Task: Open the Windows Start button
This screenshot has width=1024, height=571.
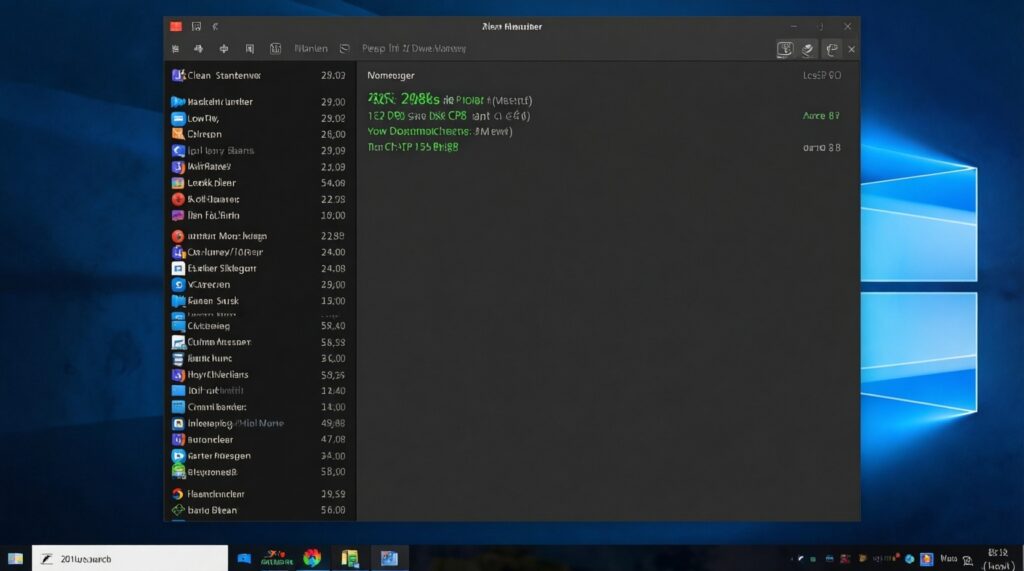Action: tap(15, 558)
